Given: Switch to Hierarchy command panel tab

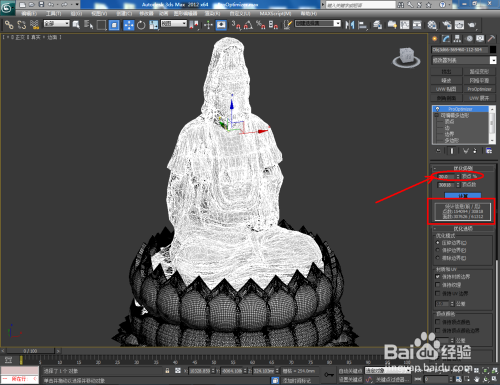Looking at the screenshot, I should coord(457,39).
